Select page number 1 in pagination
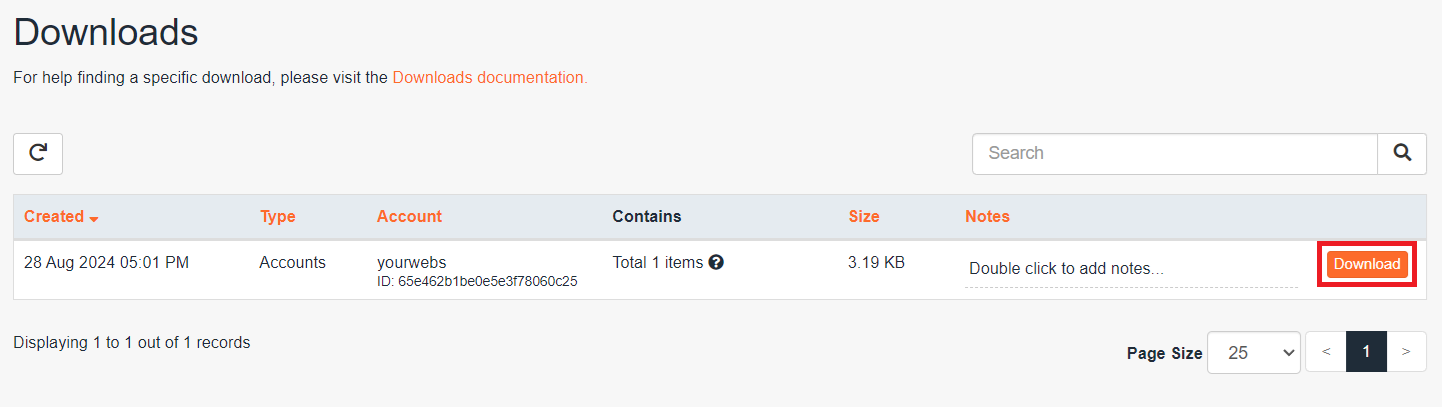Image resolution: width=1442 pixels, height=407 pixels. pyautogui.click(x=1366, y=352)
